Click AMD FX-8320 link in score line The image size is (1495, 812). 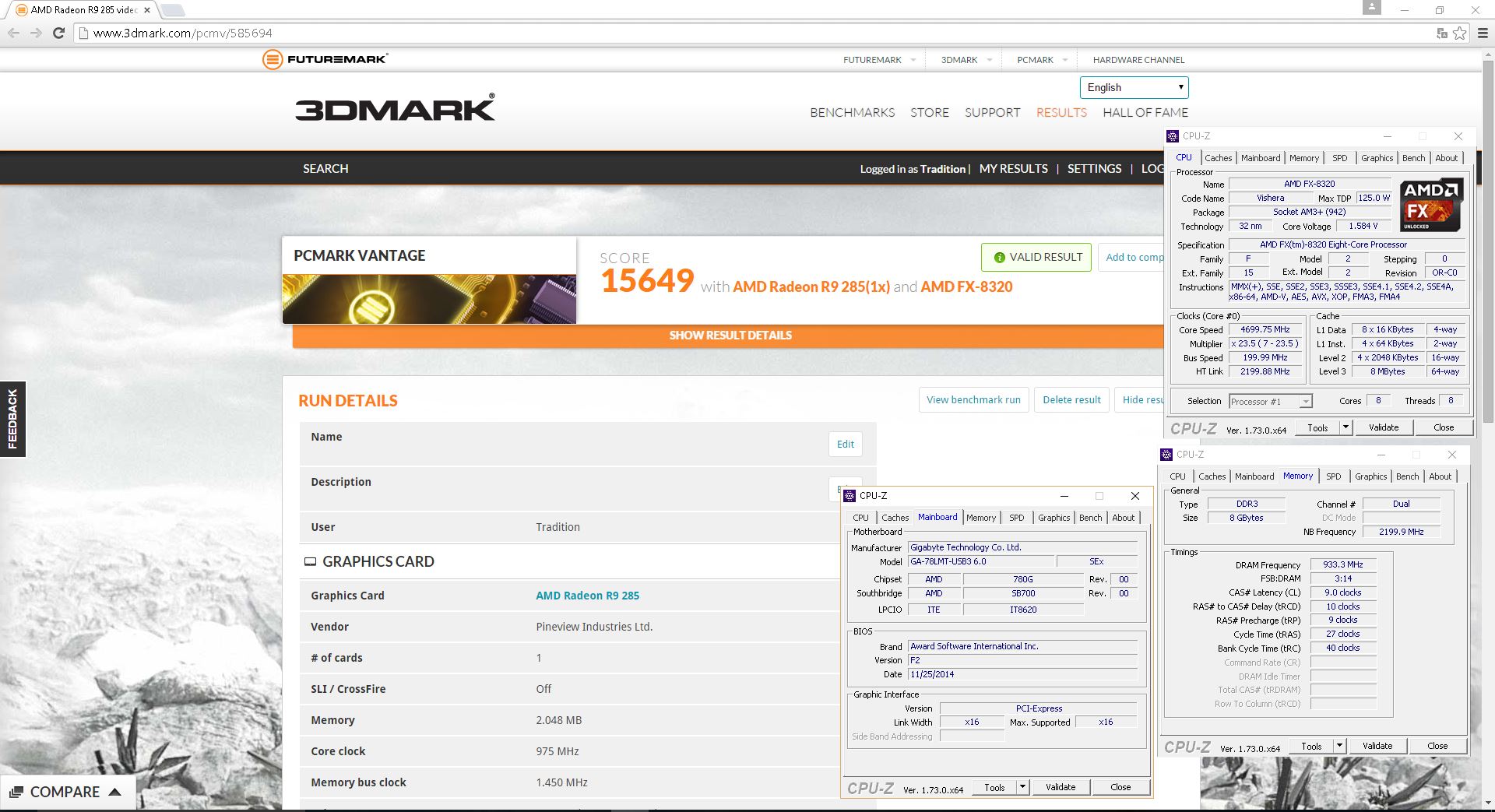966,286
